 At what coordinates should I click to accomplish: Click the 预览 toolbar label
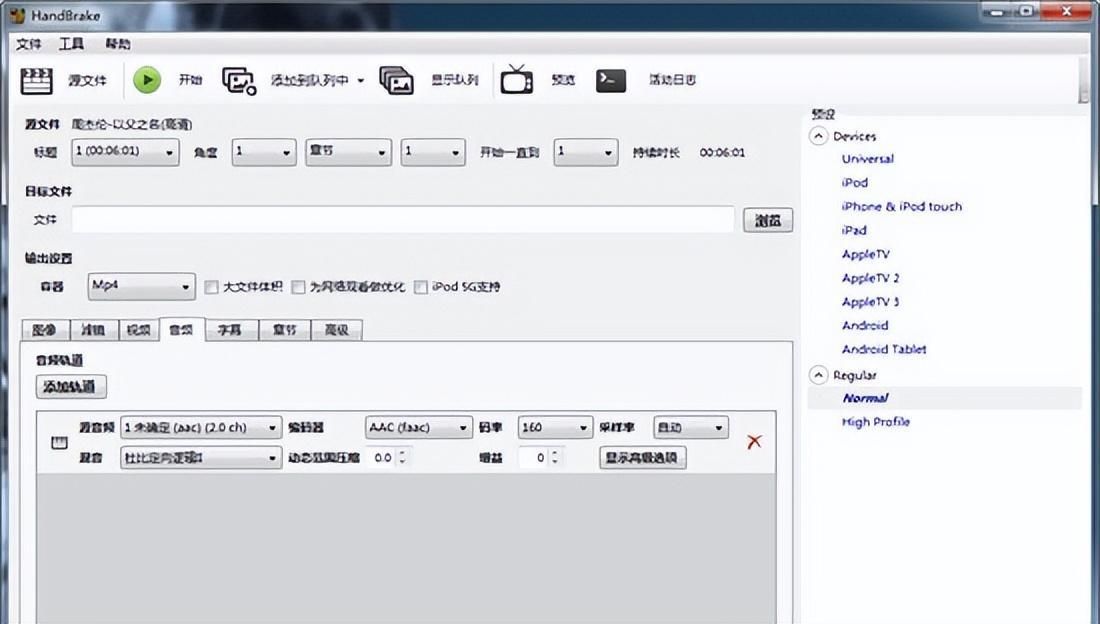point(563,80)
